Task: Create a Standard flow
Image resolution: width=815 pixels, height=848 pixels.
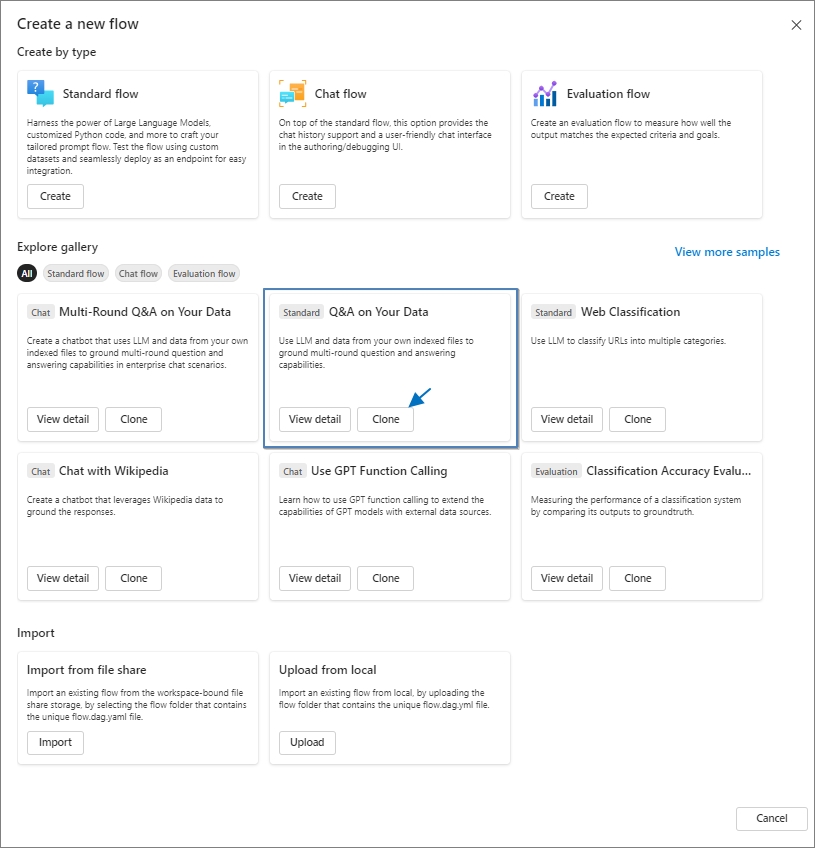Action: coord(55,196)
